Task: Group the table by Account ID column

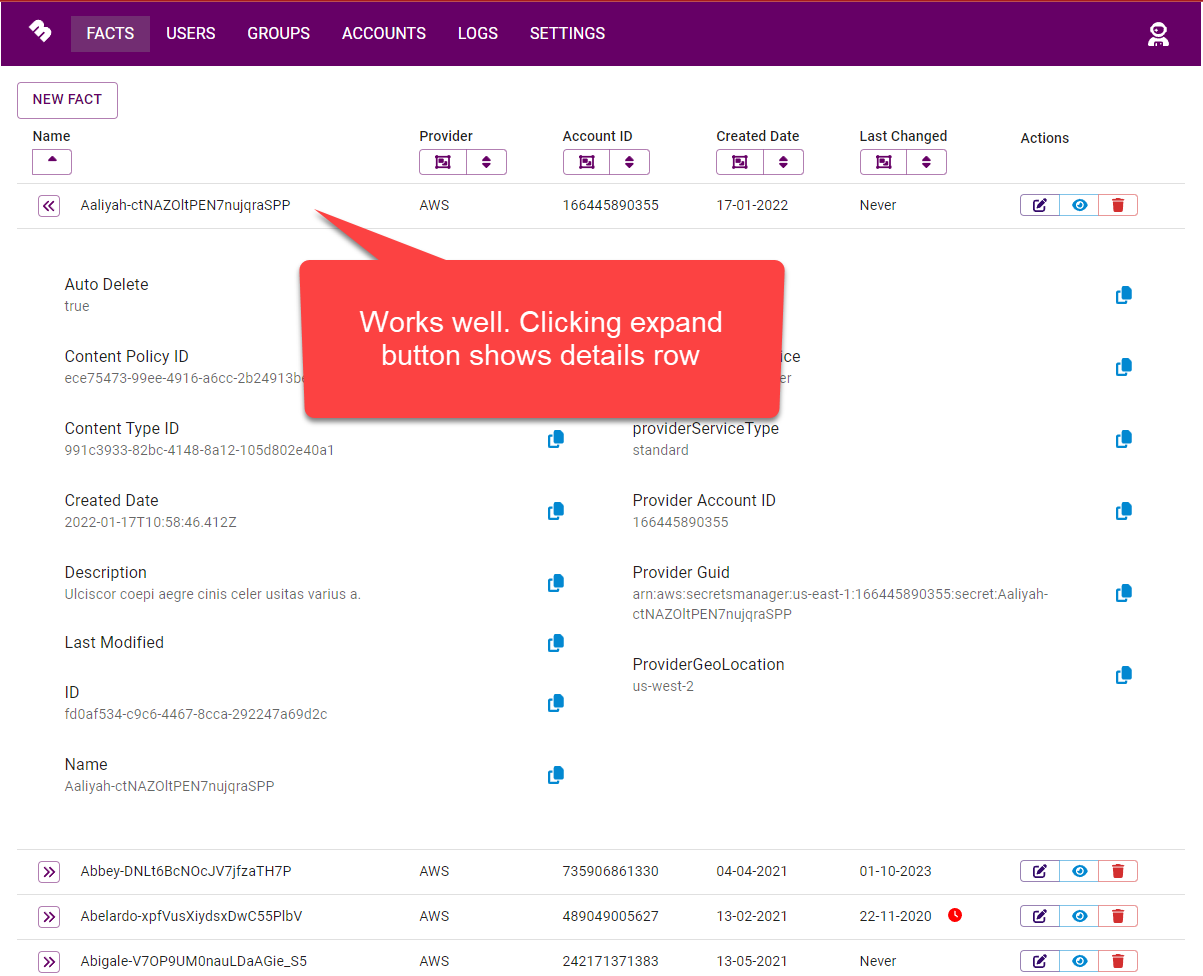Action: pos(586,162)
